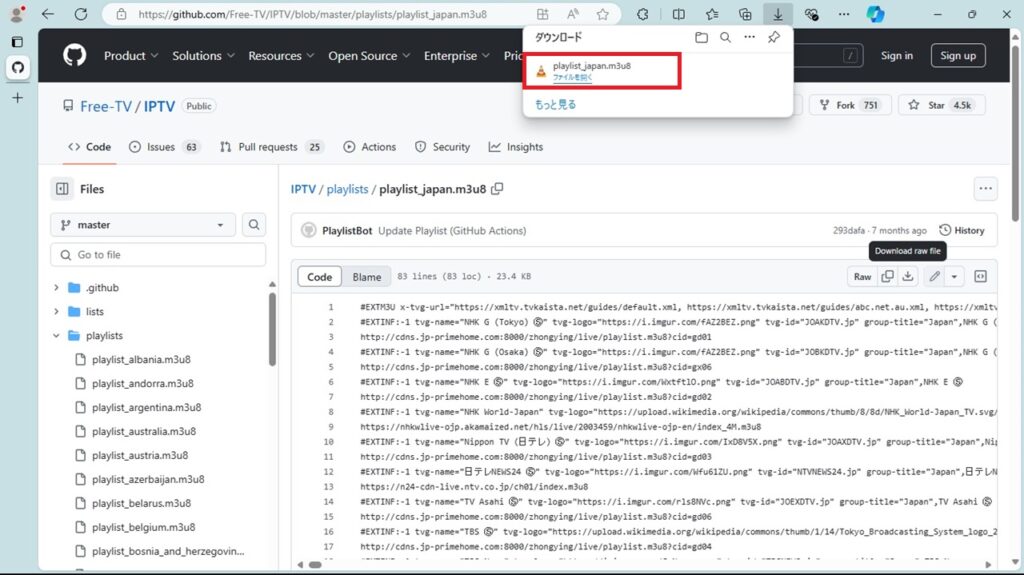1024x575 pixels.
Task: Open the master branch selector
Action: (142, 225)
